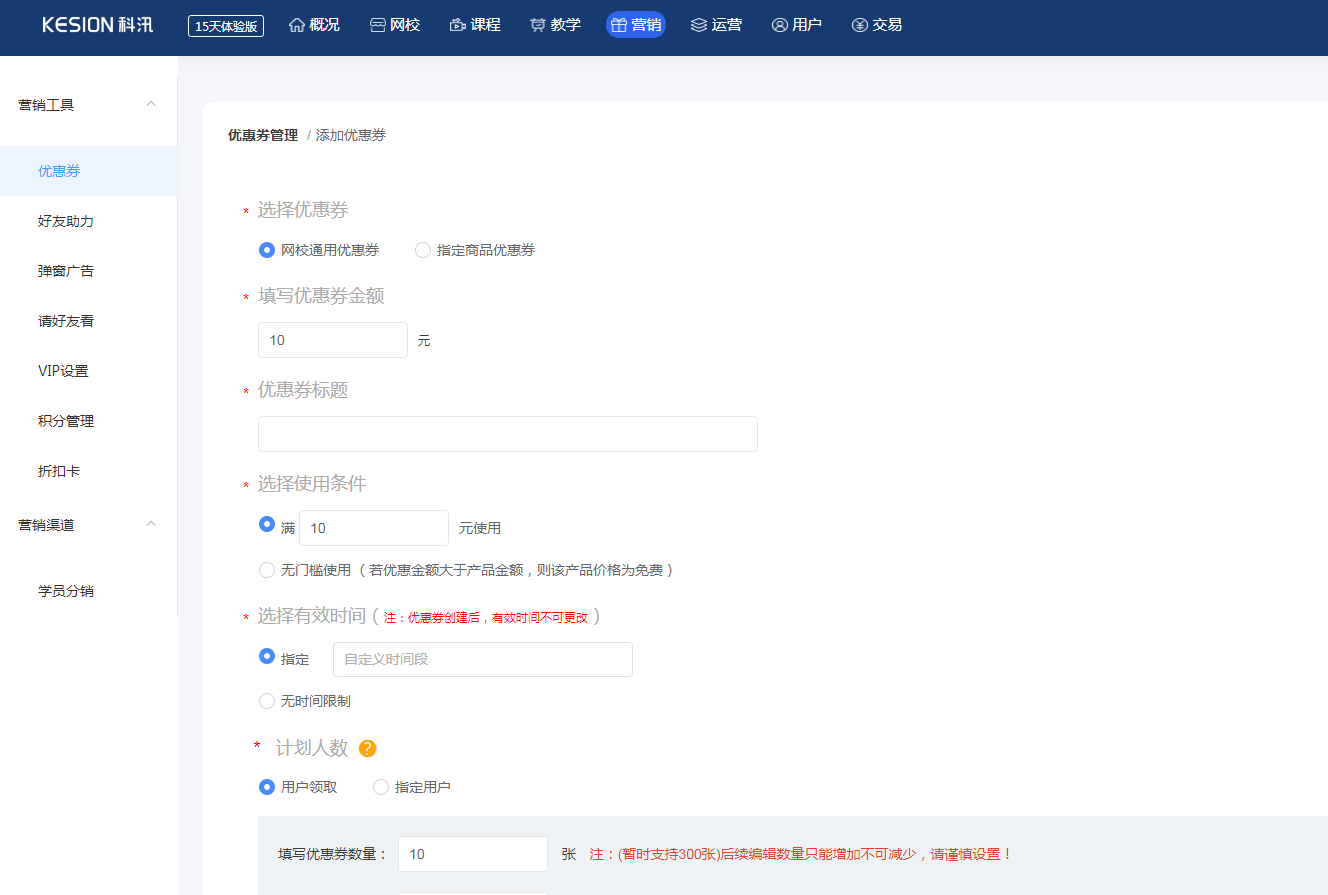1328x895 pixels.
Task: Click the 交易 yen icon
Action: (860, 25)
